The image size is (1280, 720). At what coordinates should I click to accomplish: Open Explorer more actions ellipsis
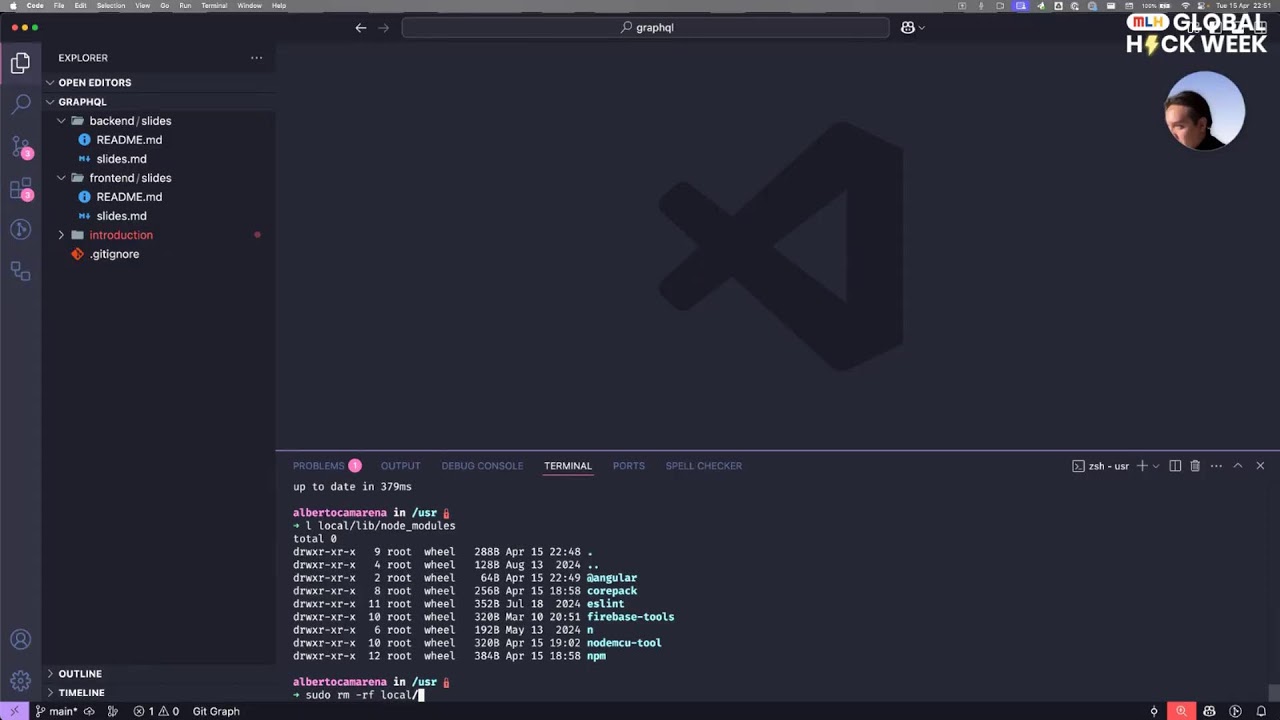point(256,58)
